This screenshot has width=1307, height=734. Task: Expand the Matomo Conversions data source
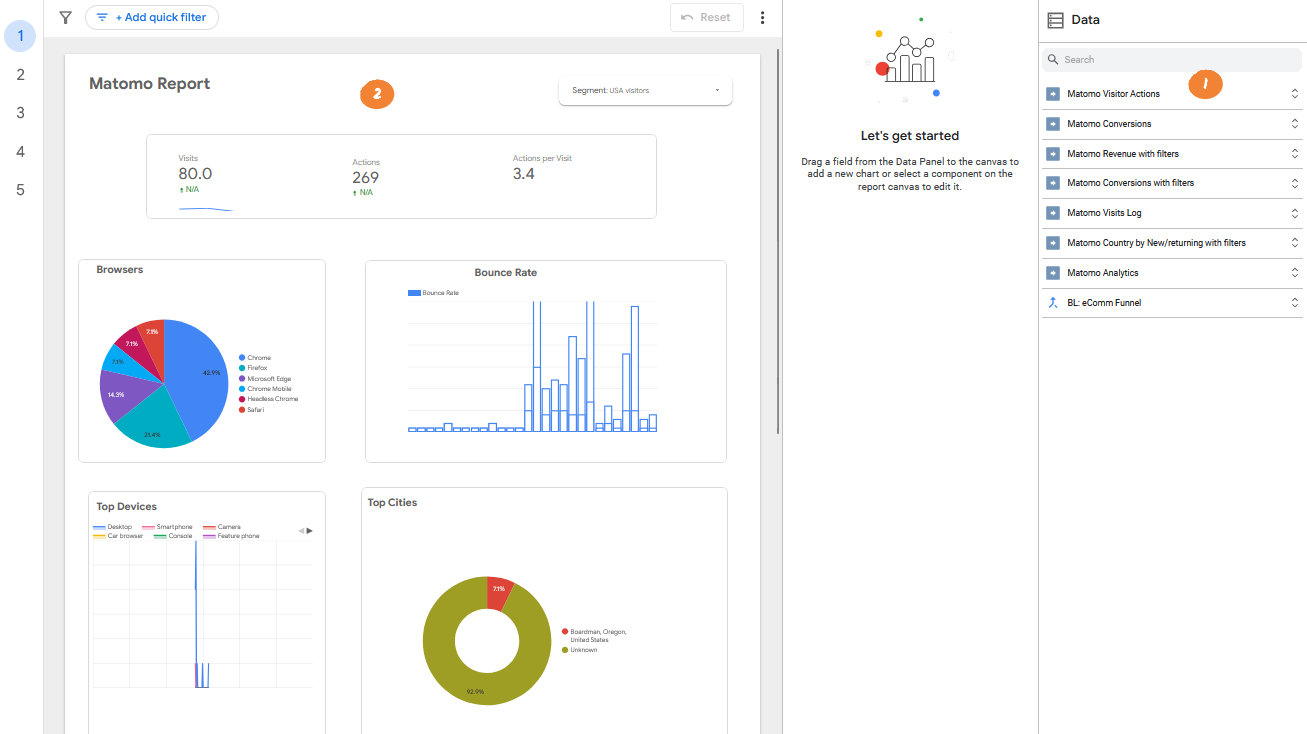click(1294, 124)
